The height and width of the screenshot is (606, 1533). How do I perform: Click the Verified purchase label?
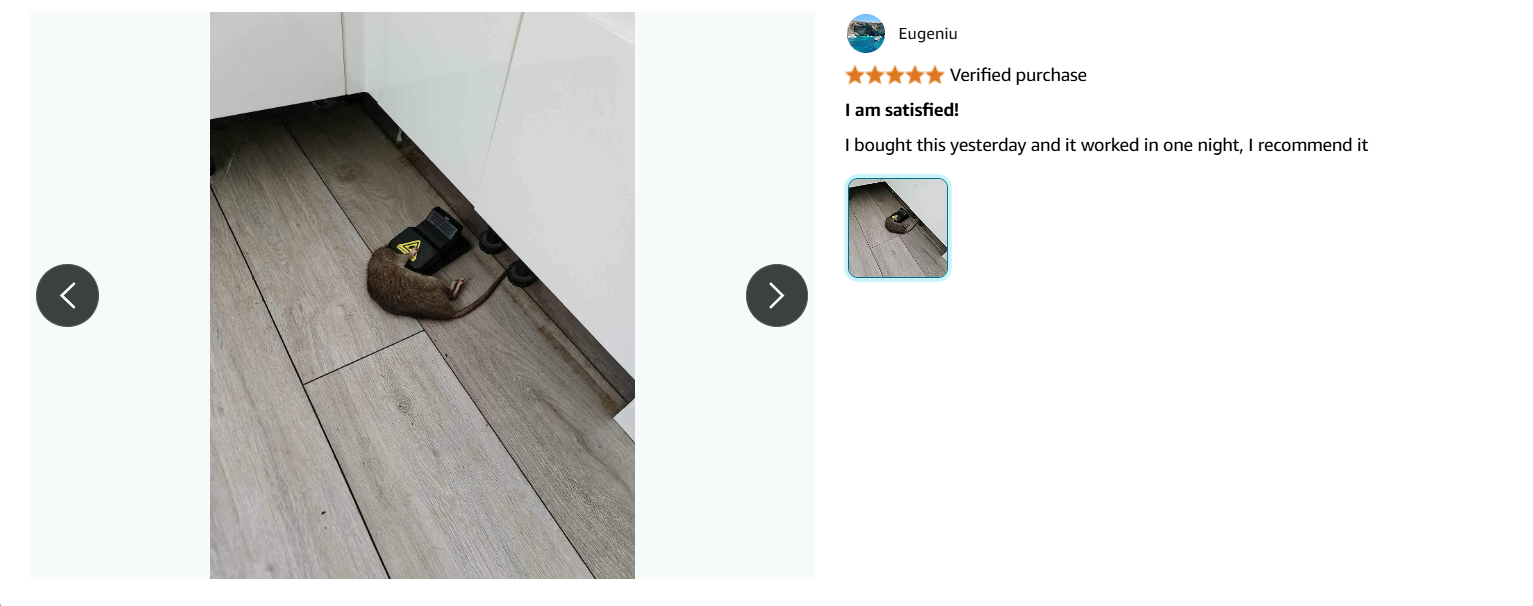(x=1018, y=75)
